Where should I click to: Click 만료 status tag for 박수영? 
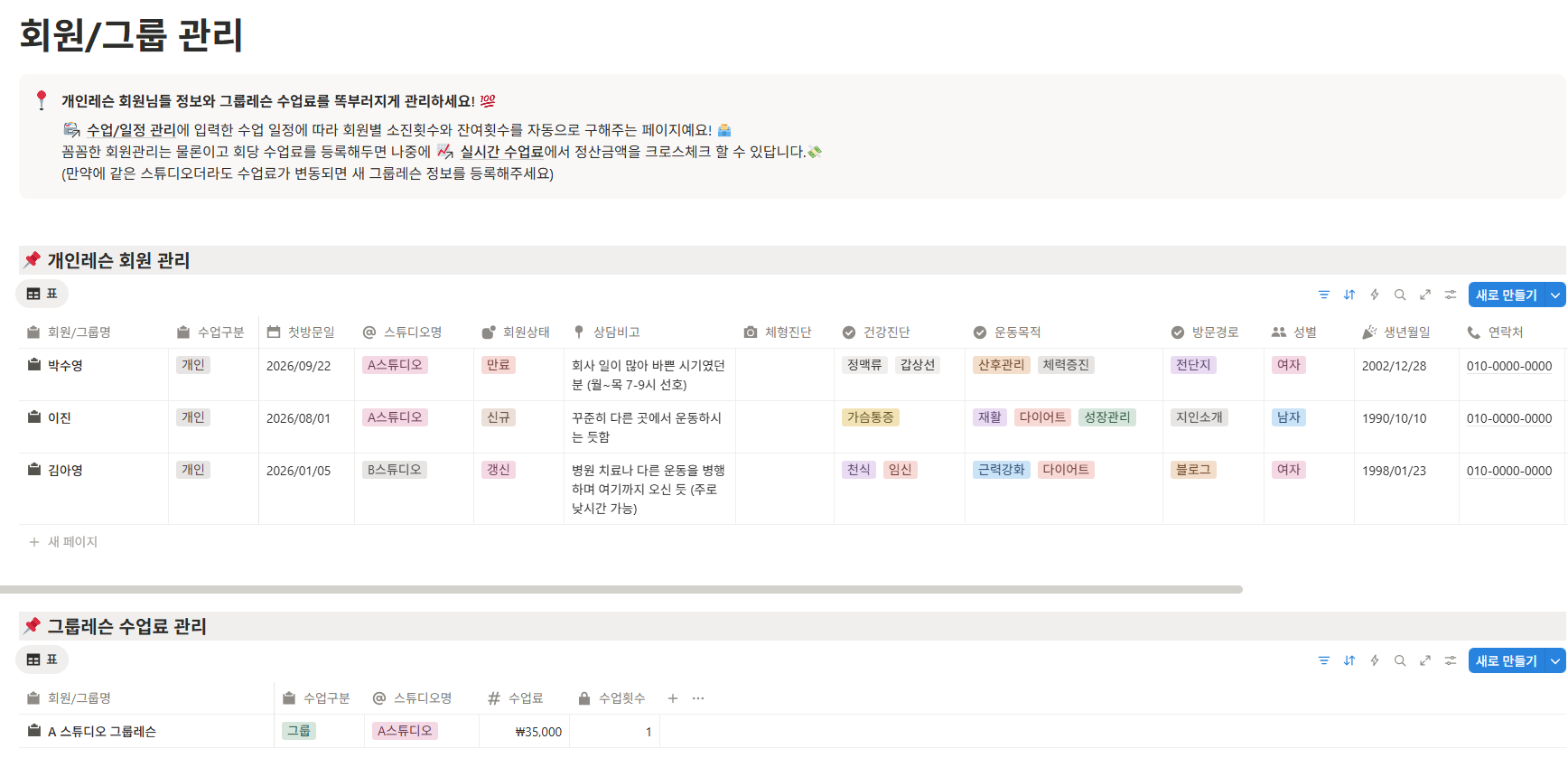click(x=499, y=365)
